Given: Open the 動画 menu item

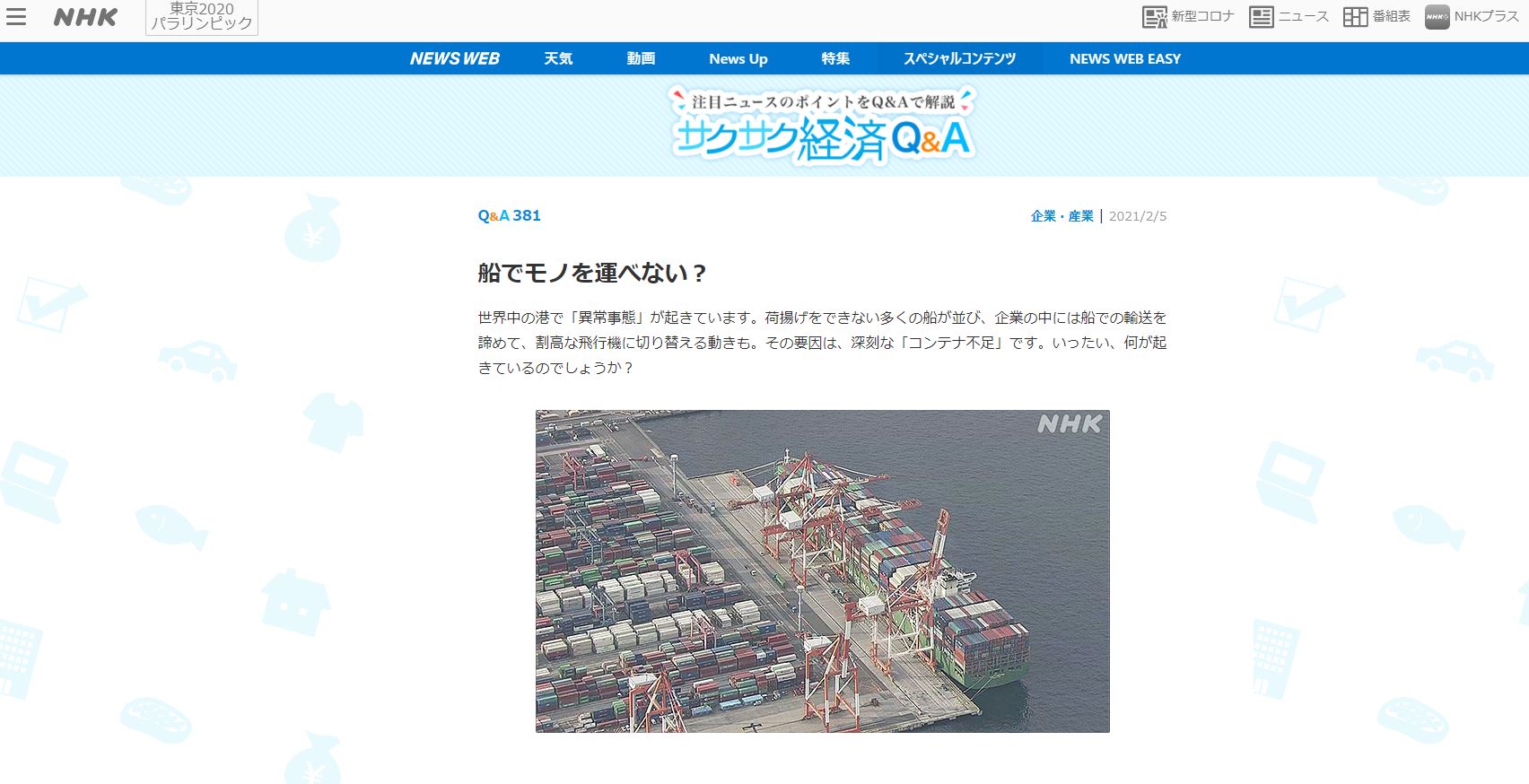Looking at the screenshot, I should (641, 58).
